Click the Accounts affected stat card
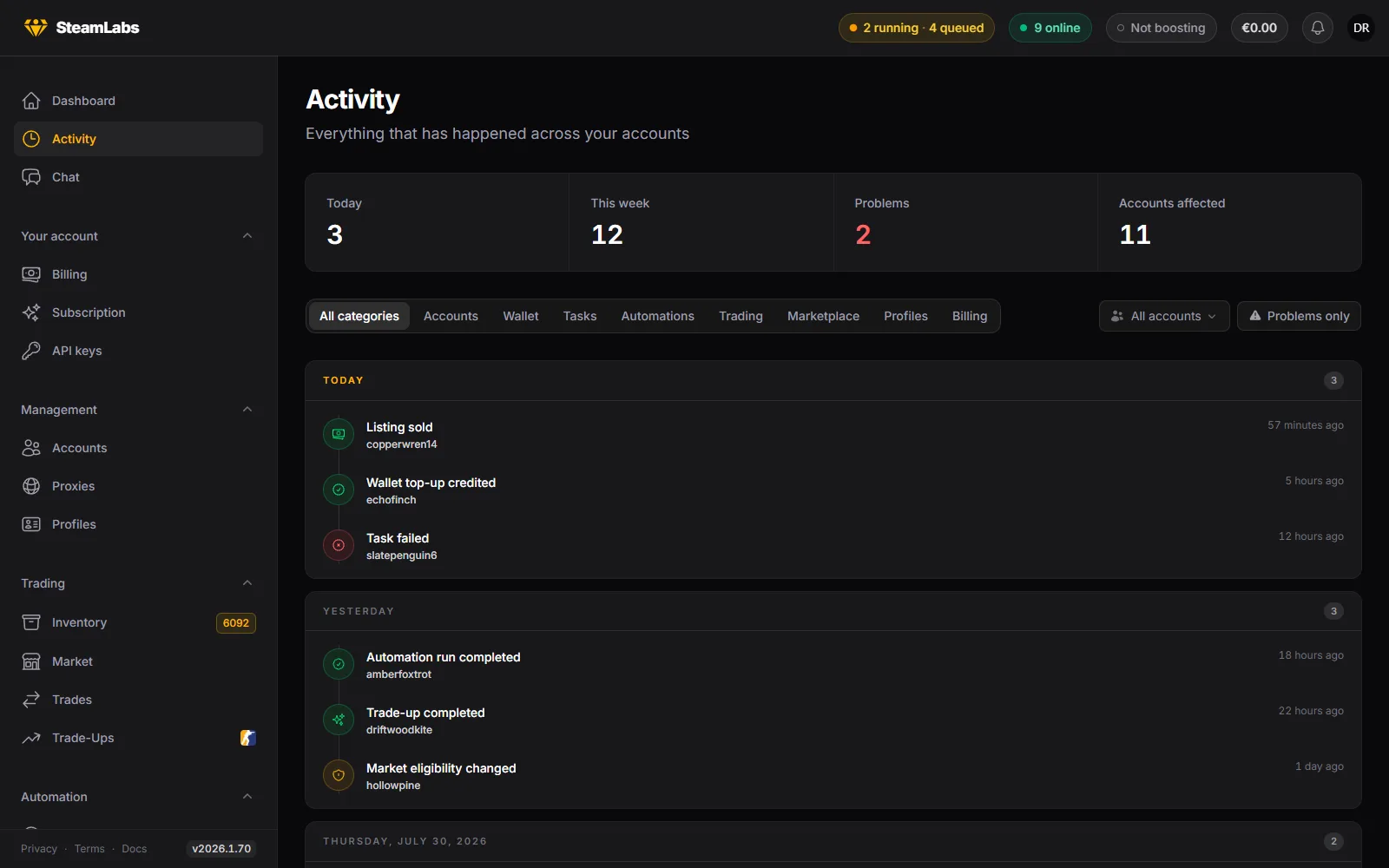Screen dimensions: 1389x868 [1229, 222]
